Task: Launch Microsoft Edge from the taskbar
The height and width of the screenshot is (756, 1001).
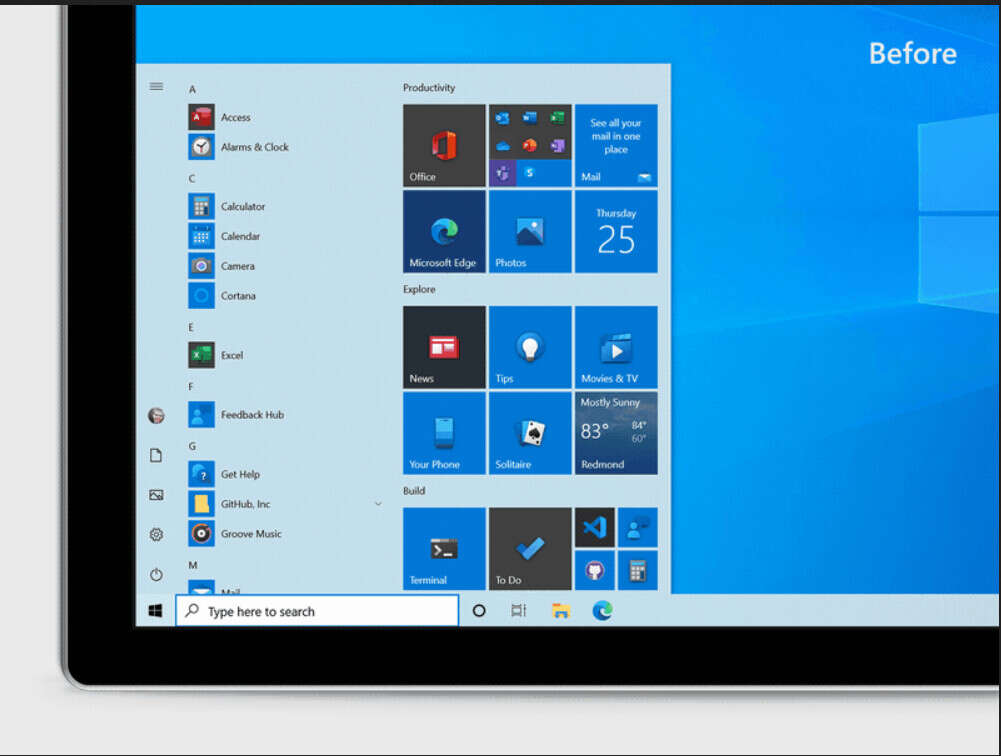Action: coord(601,610)
